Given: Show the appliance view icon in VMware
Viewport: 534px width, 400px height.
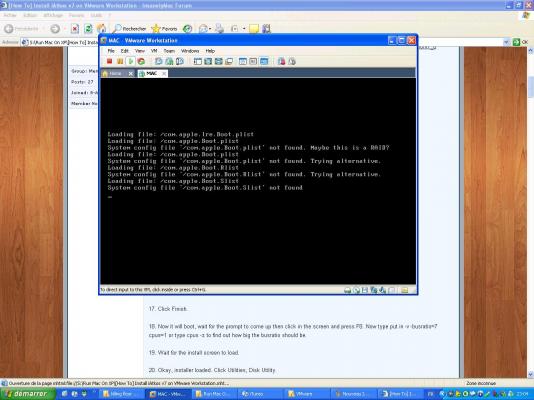Looking at the screenshot, I should pos(253,61).
